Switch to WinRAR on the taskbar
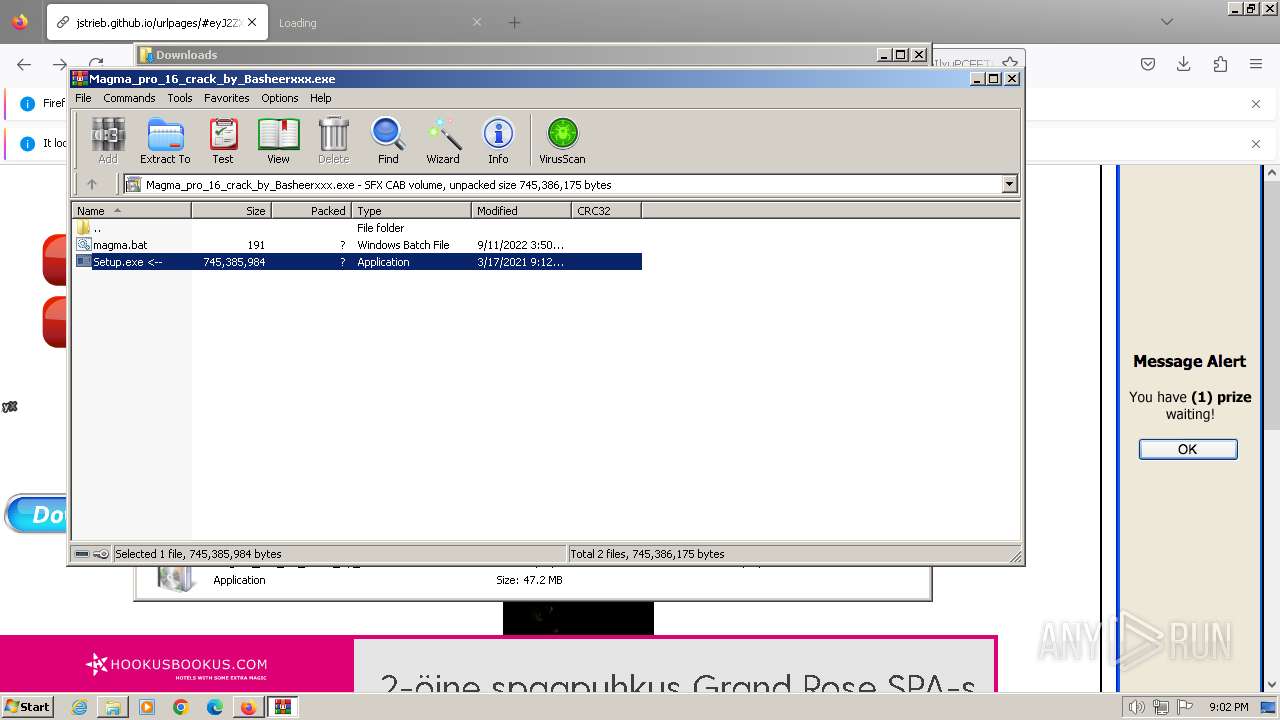 282,707
